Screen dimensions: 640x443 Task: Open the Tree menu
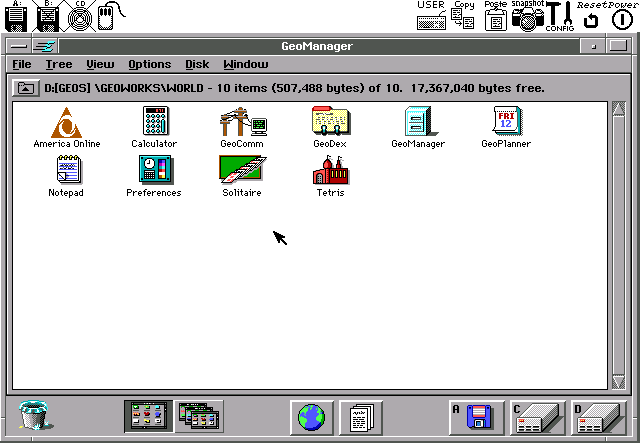click(59, 64)
